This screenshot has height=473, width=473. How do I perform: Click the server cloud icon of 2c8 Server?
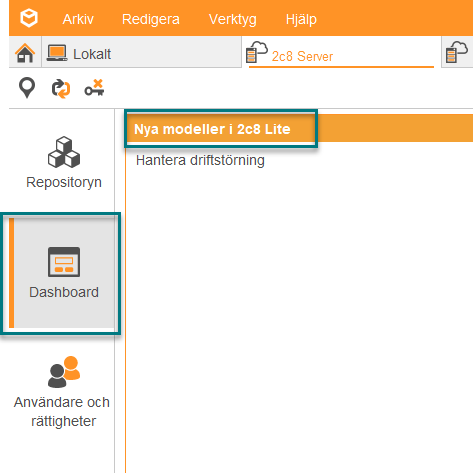click(x=257, y=52)
